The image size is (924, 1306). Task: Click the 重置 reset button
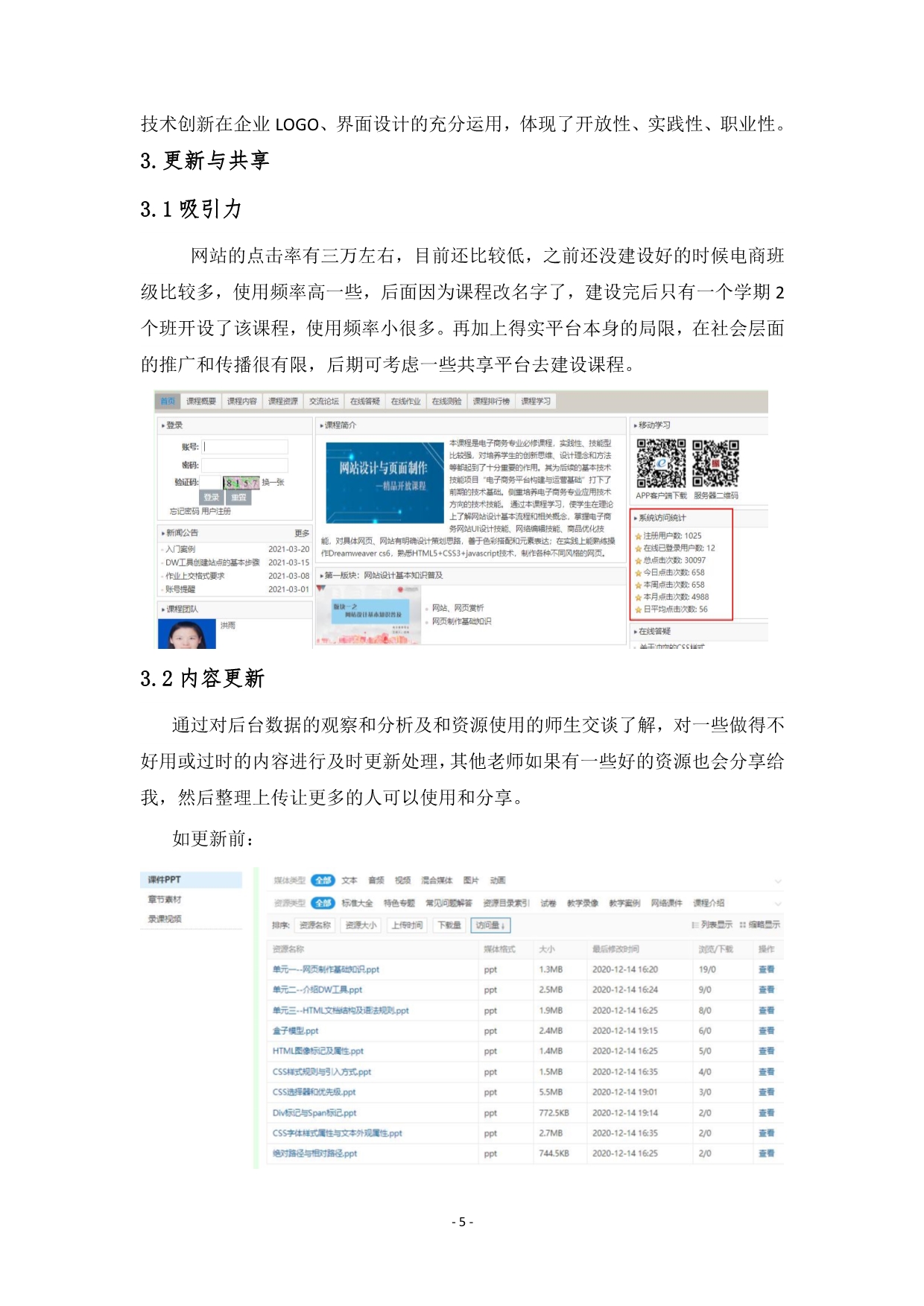(x=238, y=498)
